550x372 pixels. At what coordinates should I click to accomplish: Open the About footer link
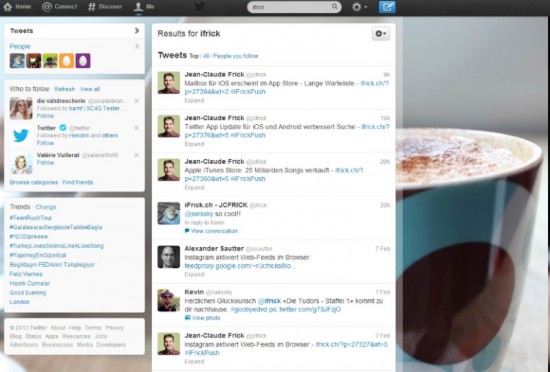click(58, 328)
